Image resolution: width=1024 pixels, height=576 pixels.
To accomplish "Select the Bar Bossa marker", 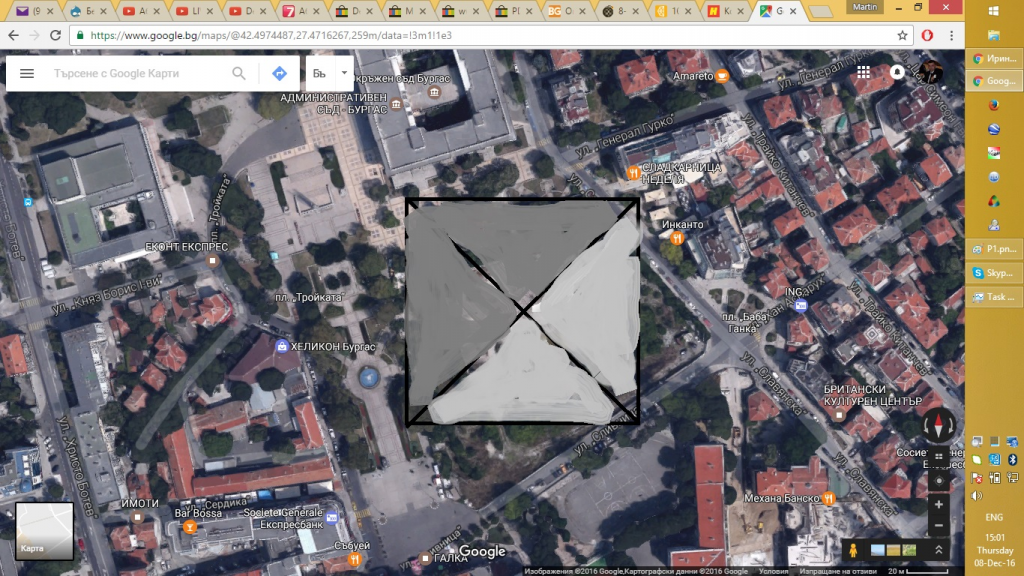I will [x=189, y=526].
